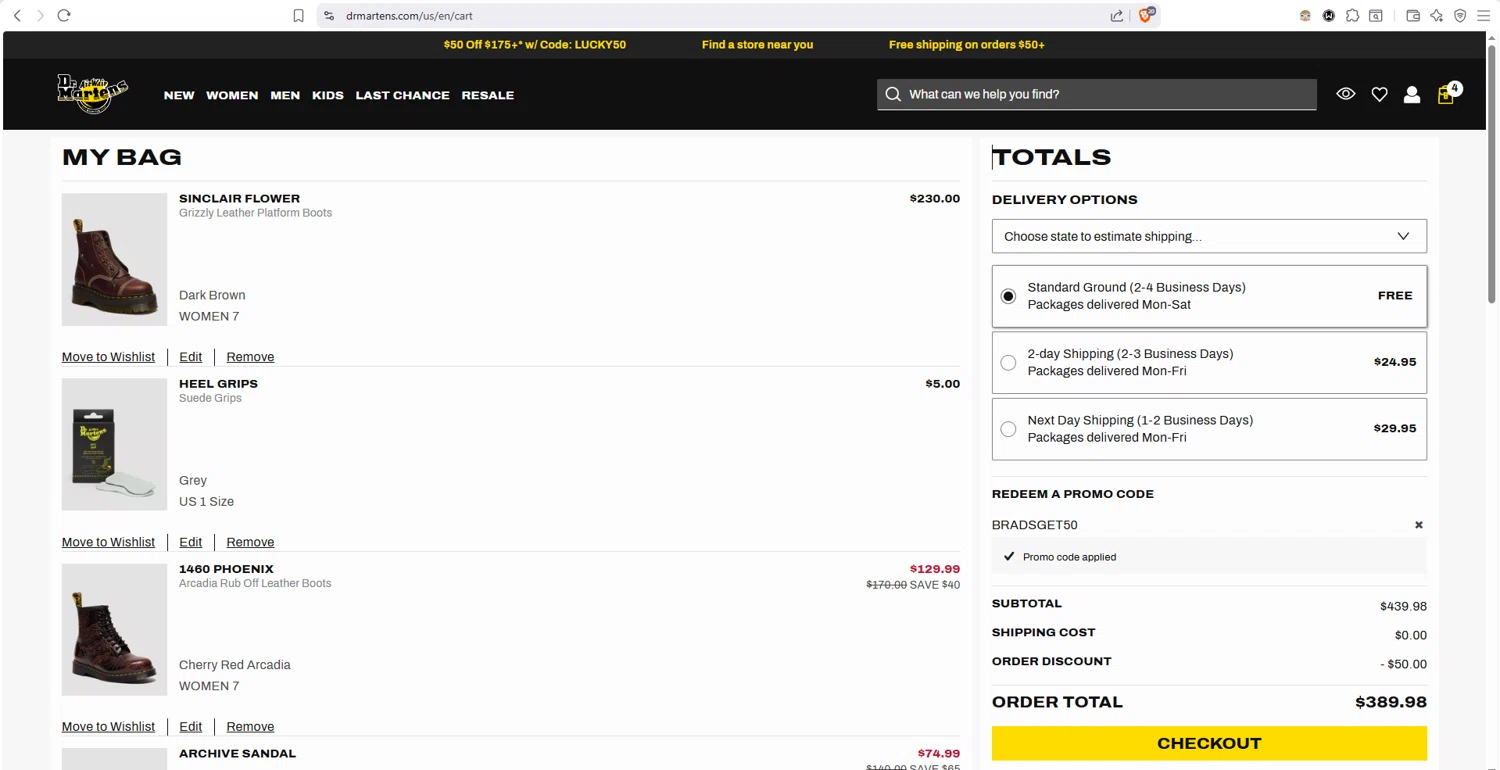This screenshot has width=1500, height=770.
Task: Open recently viewed eye icon
Action: point(1346,94)
